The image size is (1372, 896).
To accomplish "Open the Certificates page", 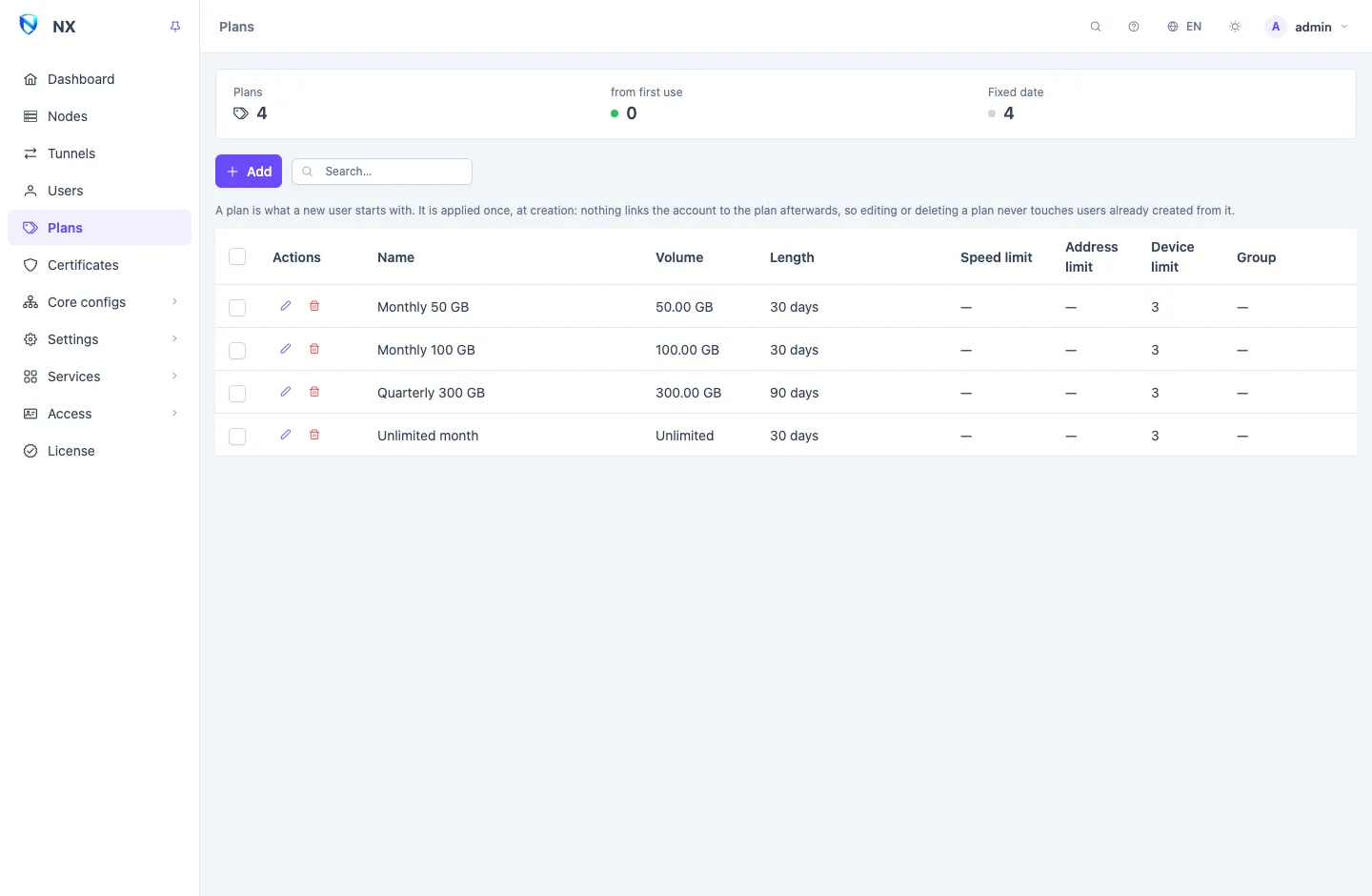I will pyautogui.click(x=100, y=265).
